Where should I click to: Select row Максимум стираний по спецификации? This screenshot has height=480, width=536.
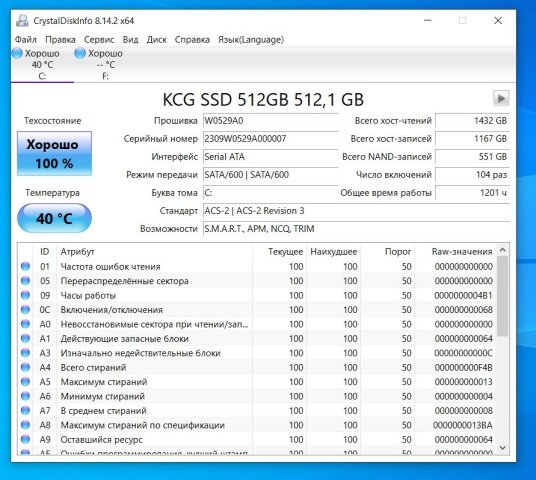[x=257, y=425]
